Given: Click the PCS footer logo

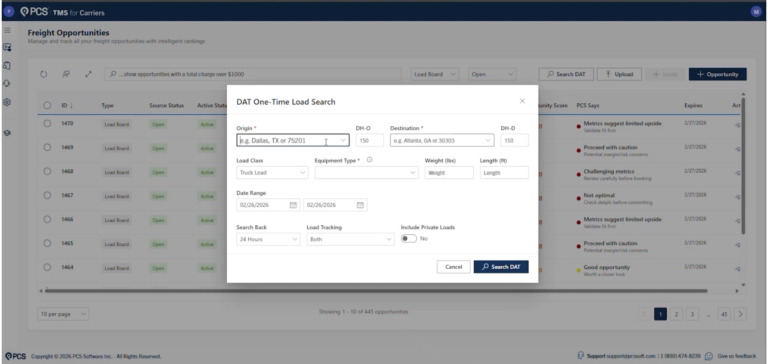Looking at the screenshot, I should (16, 356).
